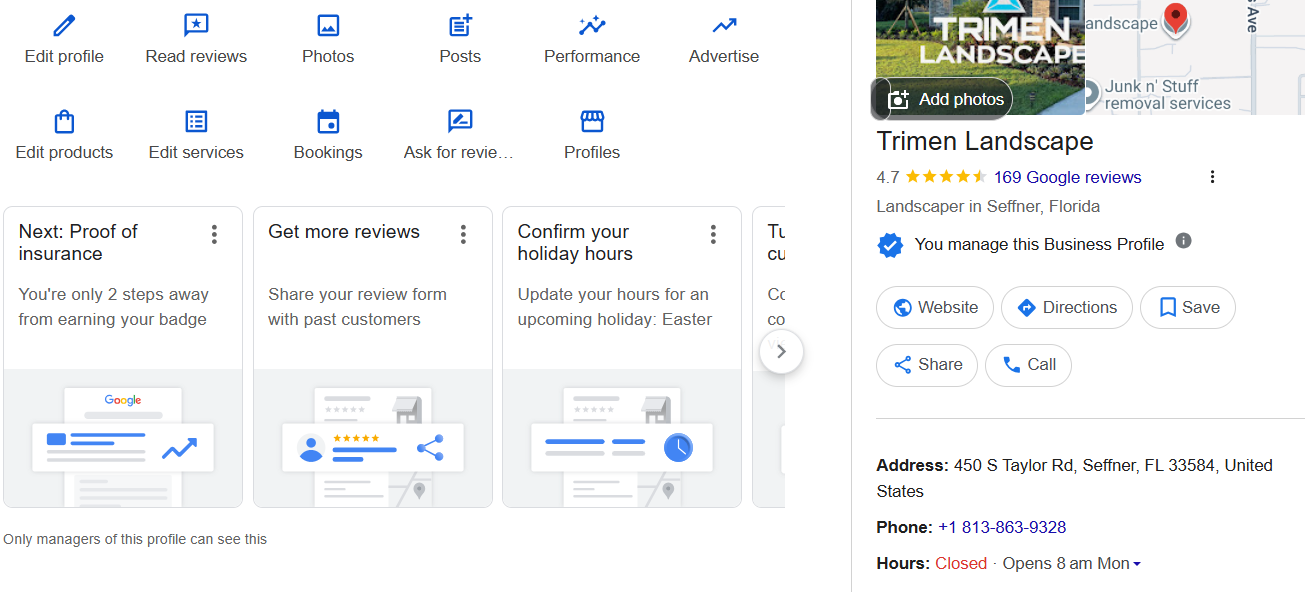1305x592 pixels.
Task: Click the star rating 4.7 value
Action: coord(888,177)
